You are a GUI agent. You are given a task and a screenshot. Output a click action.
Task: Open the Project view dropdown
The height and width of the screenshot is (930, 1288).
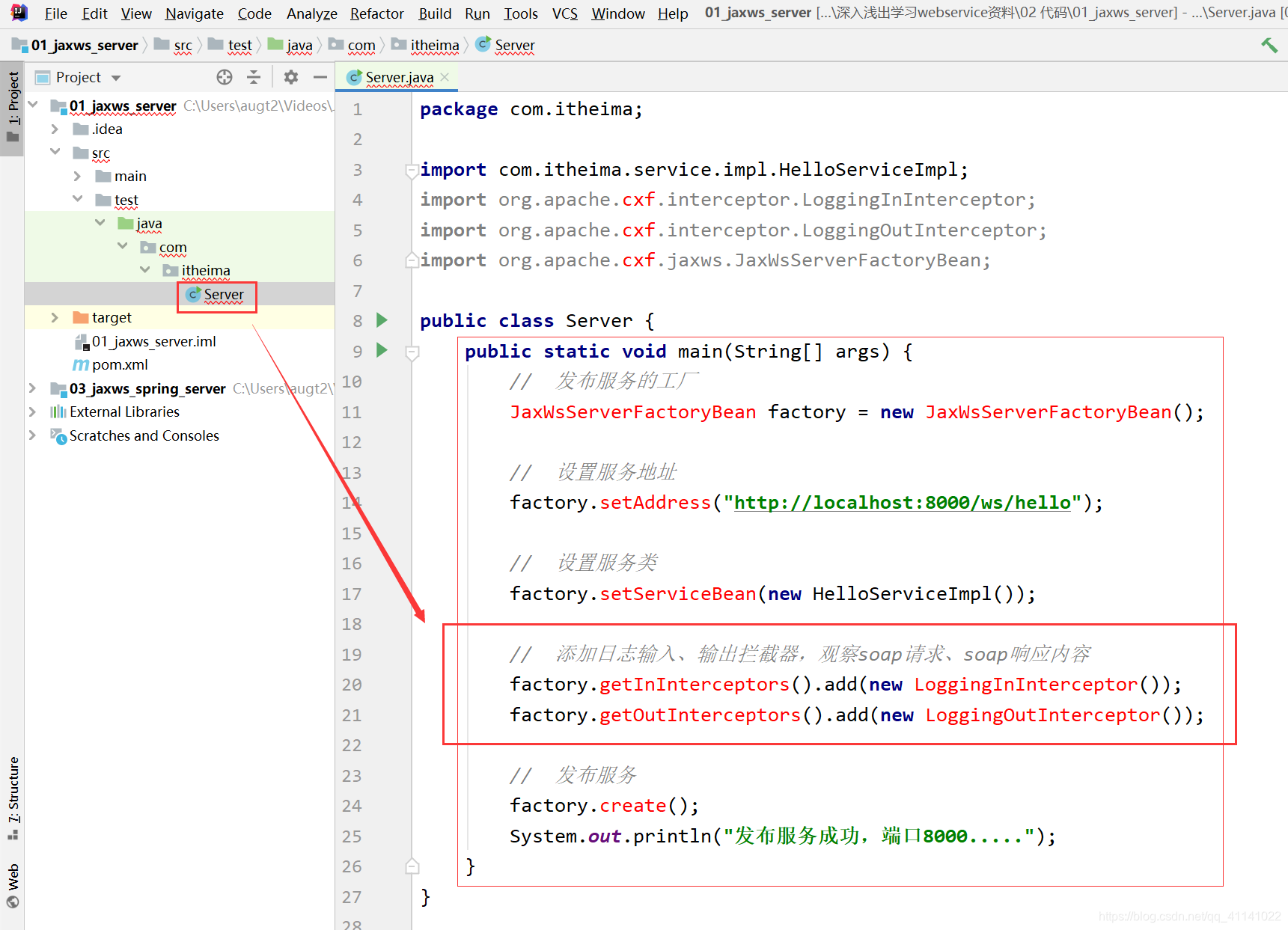[116, 78]
